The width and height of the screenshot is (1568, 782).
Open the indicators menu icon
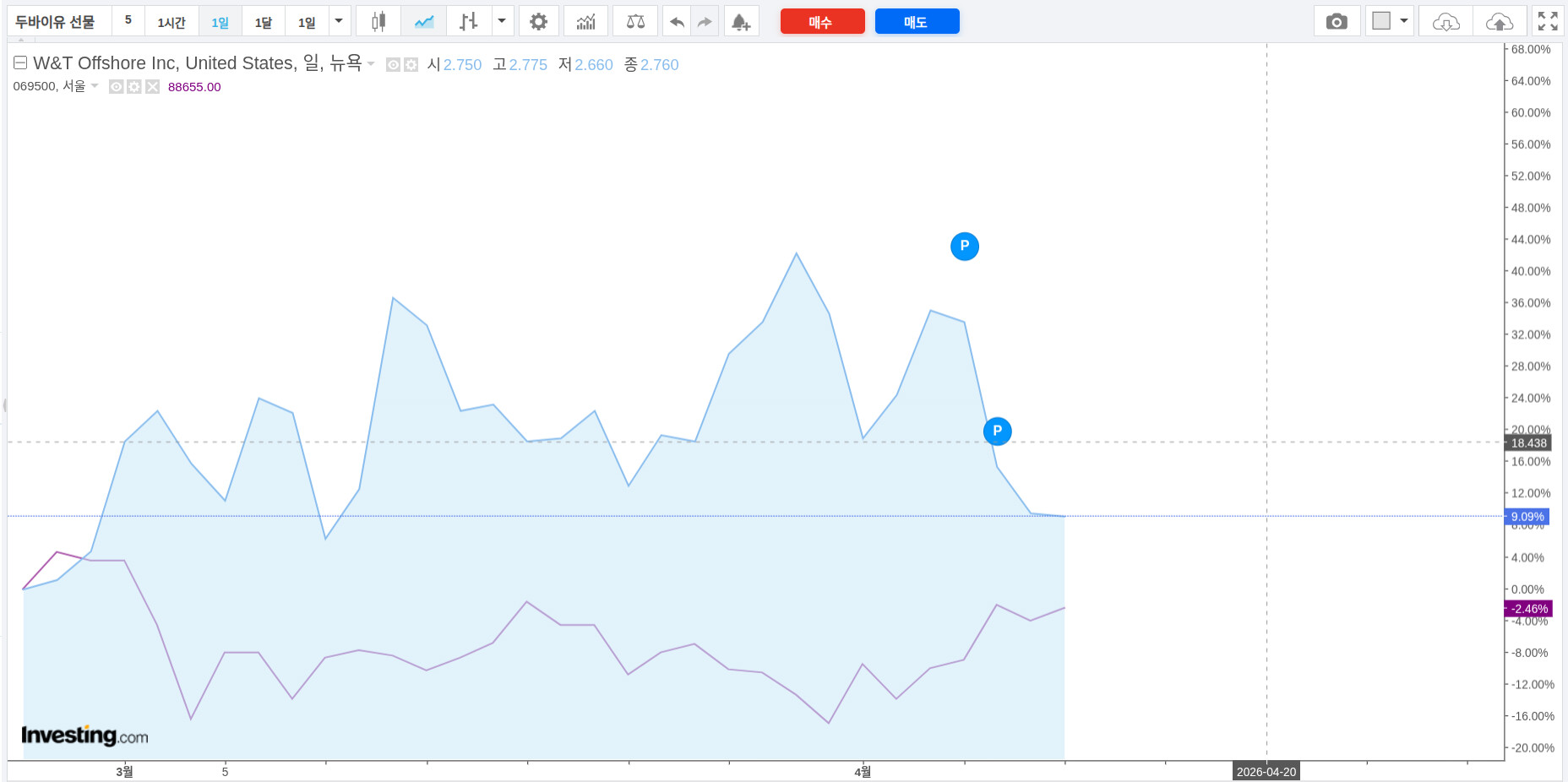tap(585, 22)
